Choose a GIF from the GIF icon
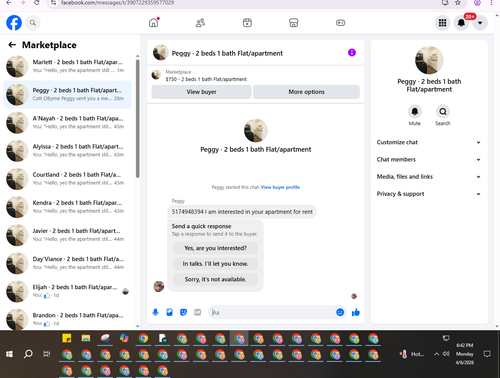The image size is (500, 378). click(198, 312)
